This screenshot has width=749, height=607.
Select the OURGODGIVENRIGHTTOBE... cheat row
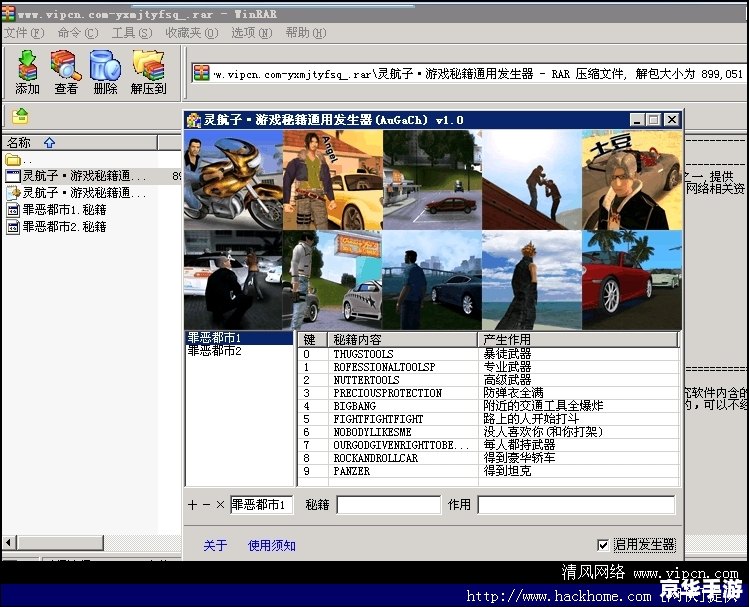pyautogui.click(x=488, y=445)
